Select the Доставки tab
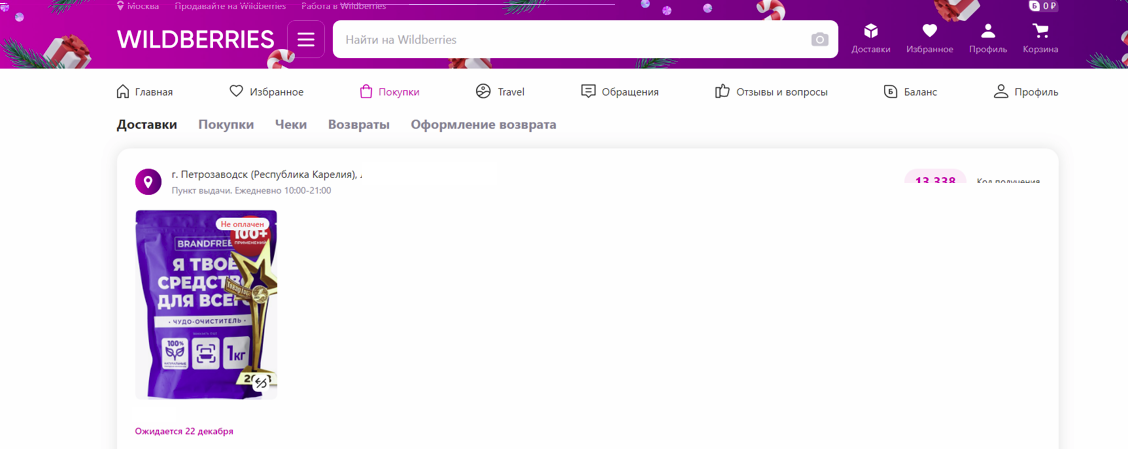Image resolution: width=1128 pixels, height=449 pixels. pyautogui.click(x=147, y=124)
